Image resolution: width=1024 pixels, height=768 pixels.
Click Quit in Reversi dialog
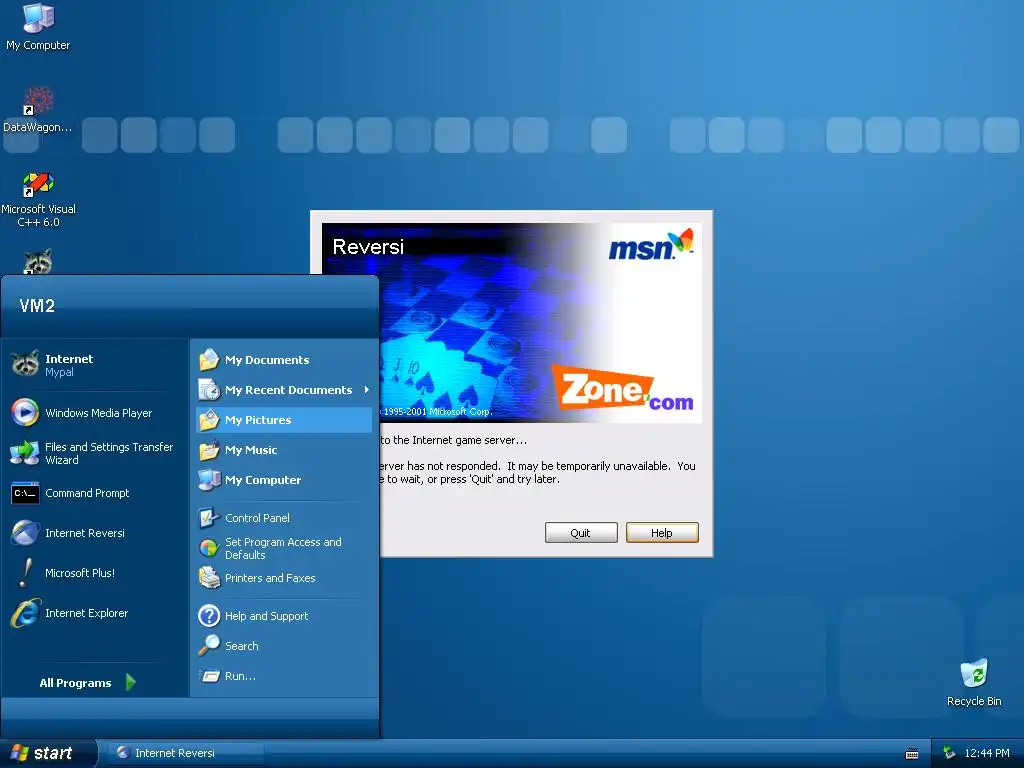581,533
